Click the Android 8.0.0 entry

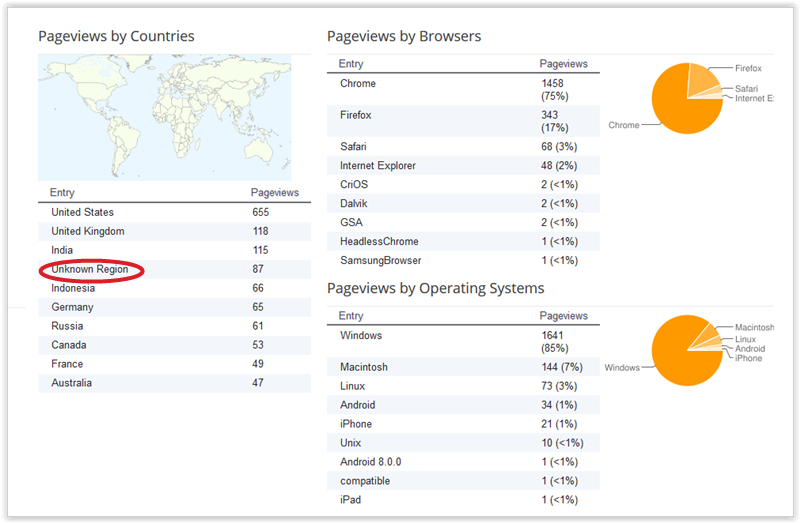coord(370,462)
